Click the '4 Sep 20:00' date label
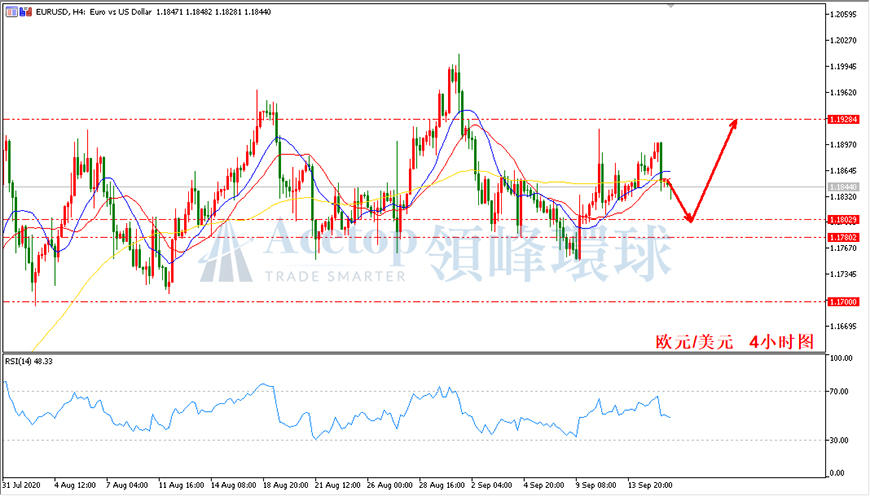The width and height of the screenshot is (870, 496). coord(544,485)
